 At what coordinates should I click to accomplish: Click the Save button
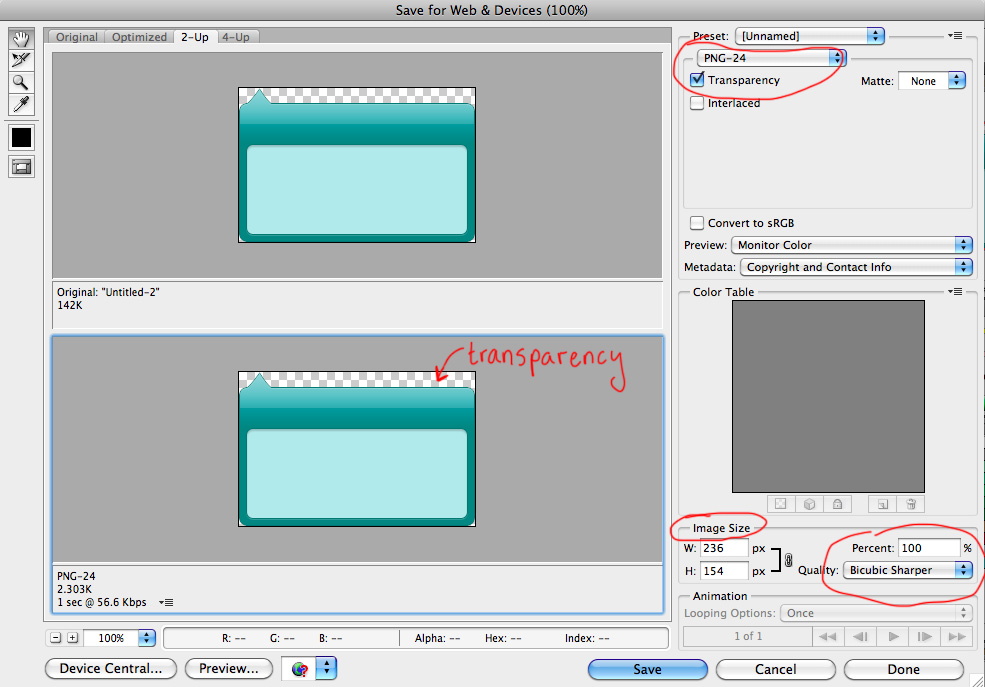647,669
